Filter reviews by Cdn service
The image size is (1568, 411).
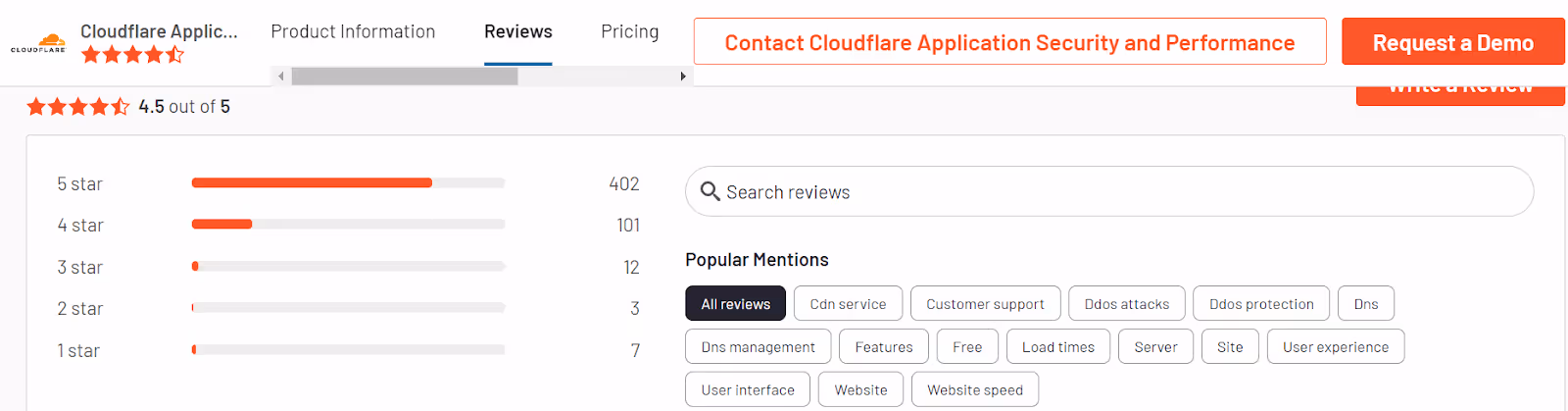point(849,304)
